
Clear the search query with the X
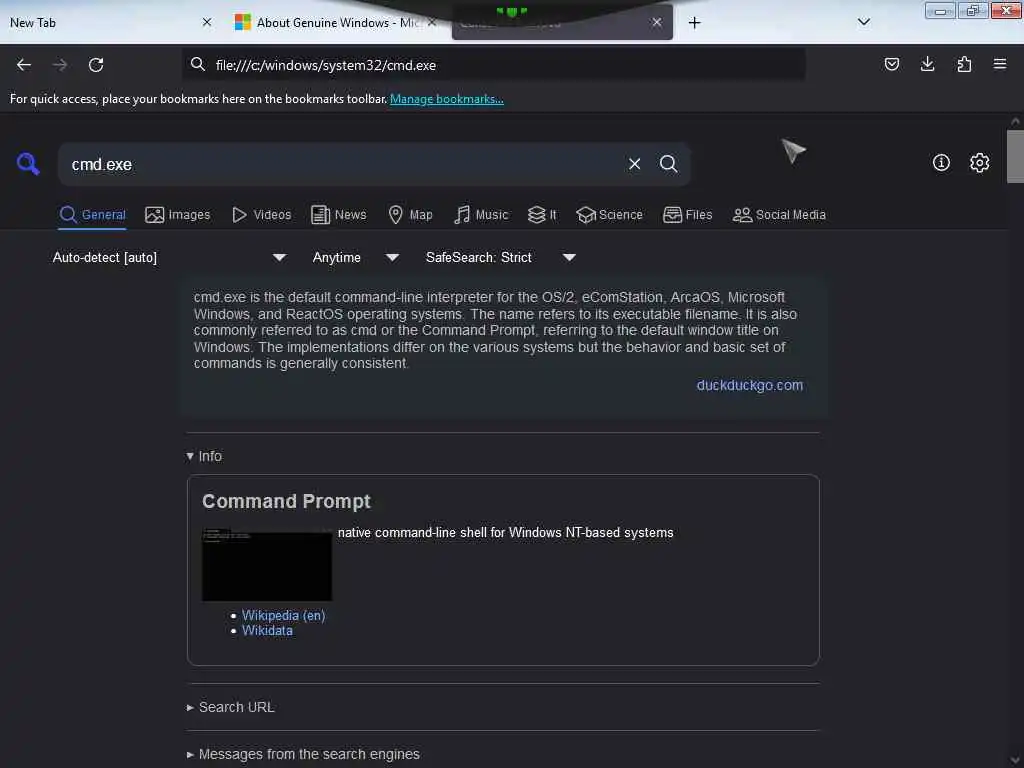tap(634, 164)
